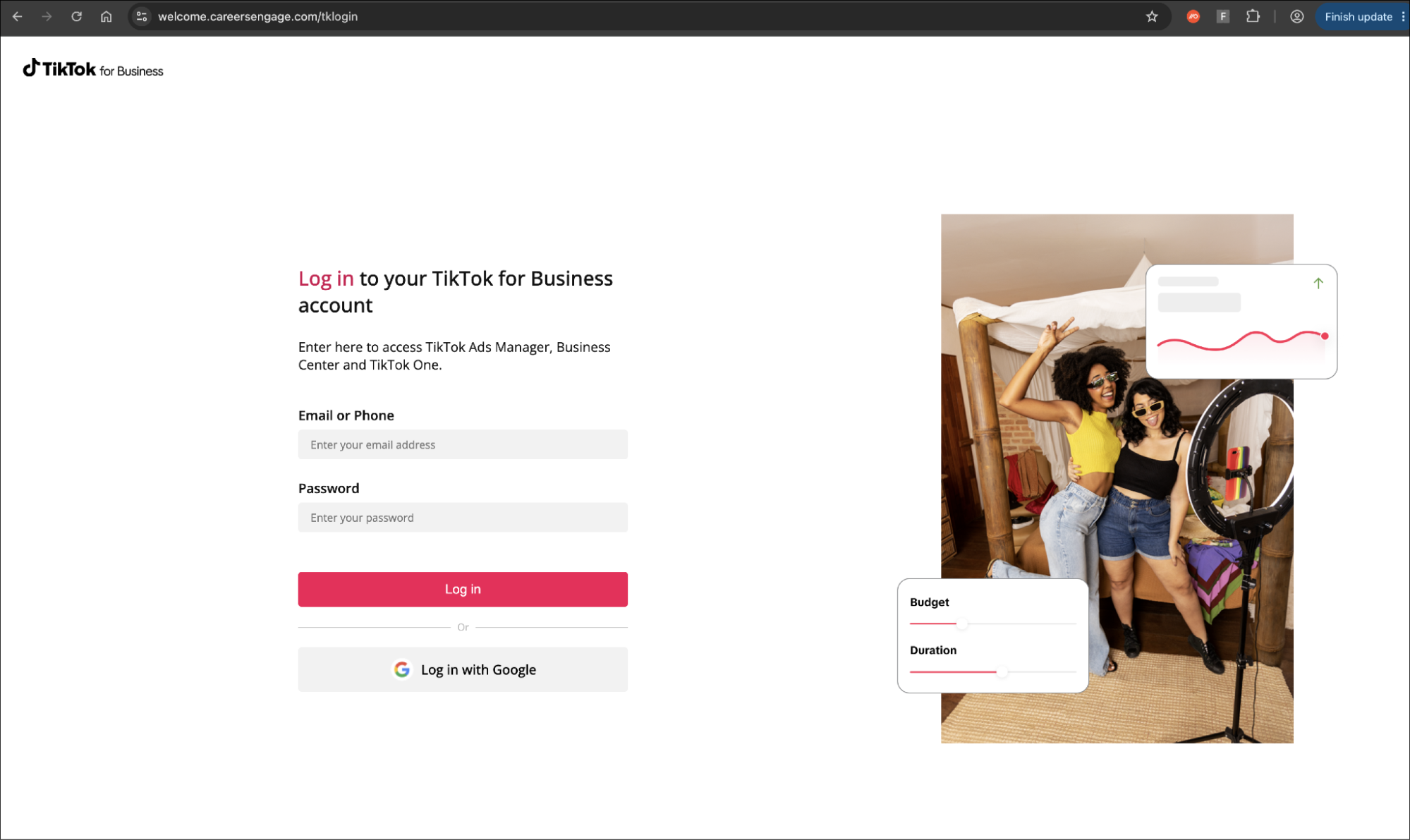This screenshot has width=1410, height=840.
Task: Open the browser Extensions puzzle icon
Action: tap(1253, 16)
